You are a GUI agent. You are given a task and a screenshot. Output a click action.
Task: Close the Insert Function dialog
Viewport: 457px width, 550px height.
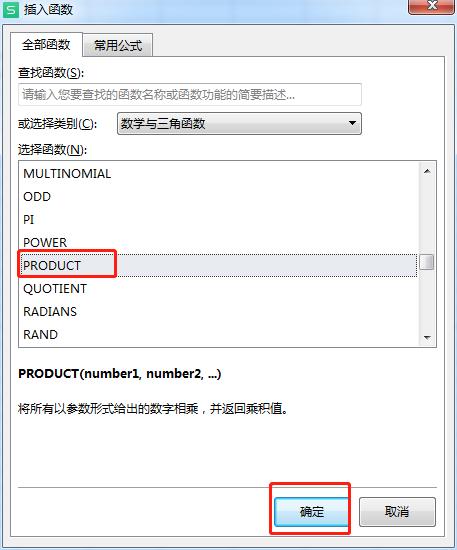tap(432, 6)
